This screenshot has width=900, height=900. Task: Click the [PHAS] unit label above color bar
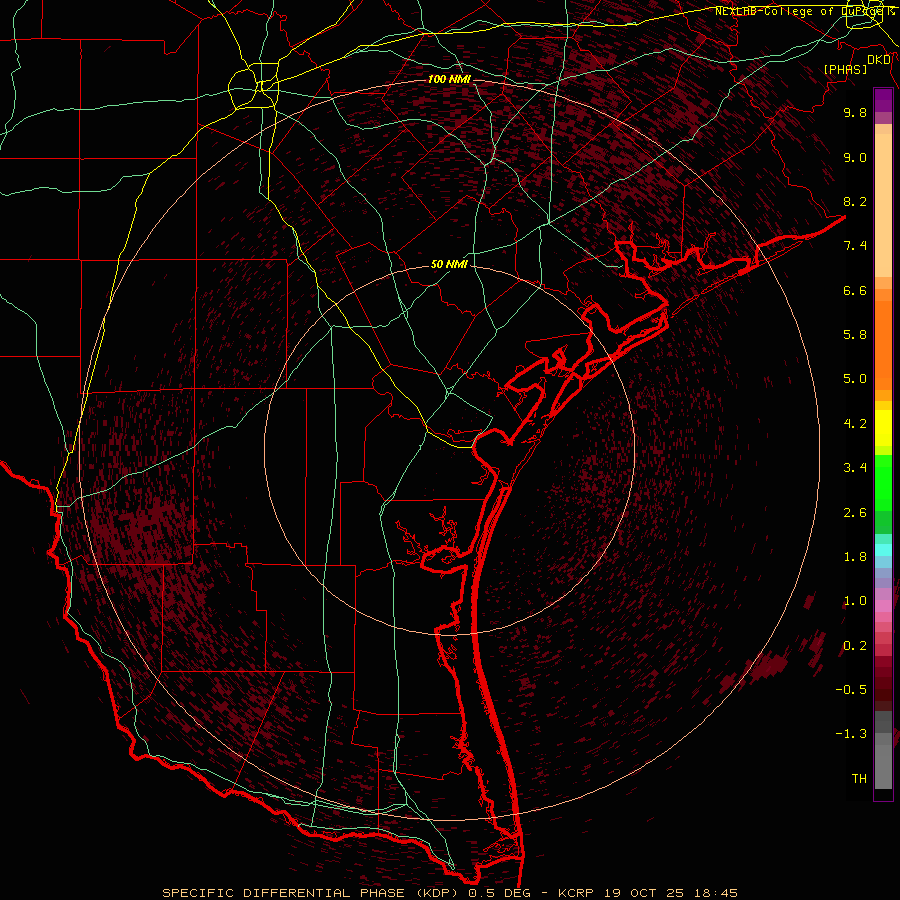coord(845,69)
